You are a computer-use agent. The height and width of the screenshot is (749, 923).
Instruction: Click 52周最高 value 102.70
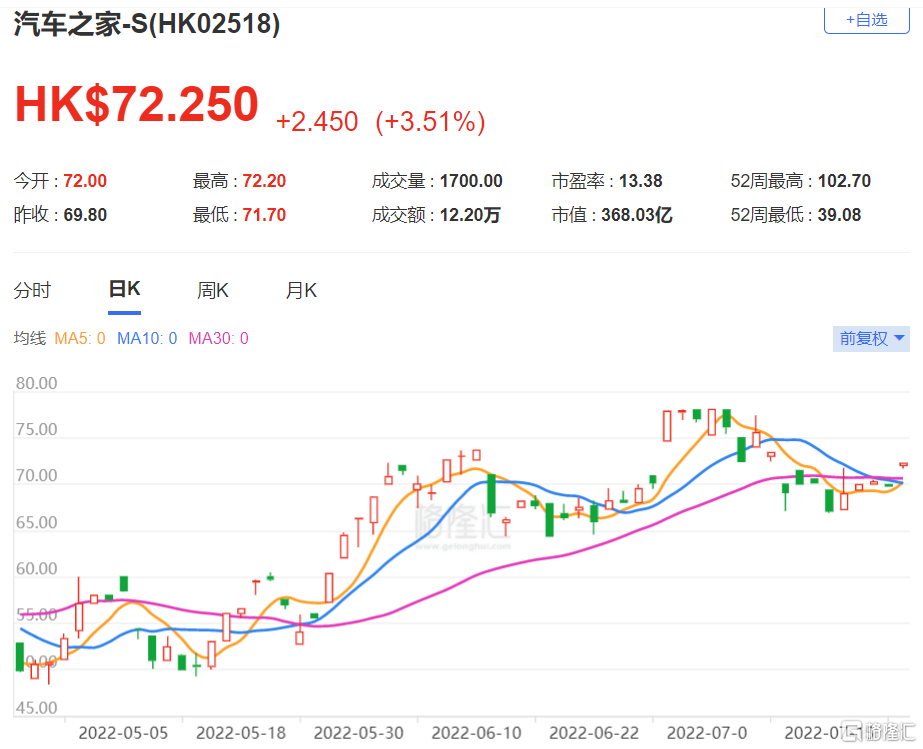(845, 181)
